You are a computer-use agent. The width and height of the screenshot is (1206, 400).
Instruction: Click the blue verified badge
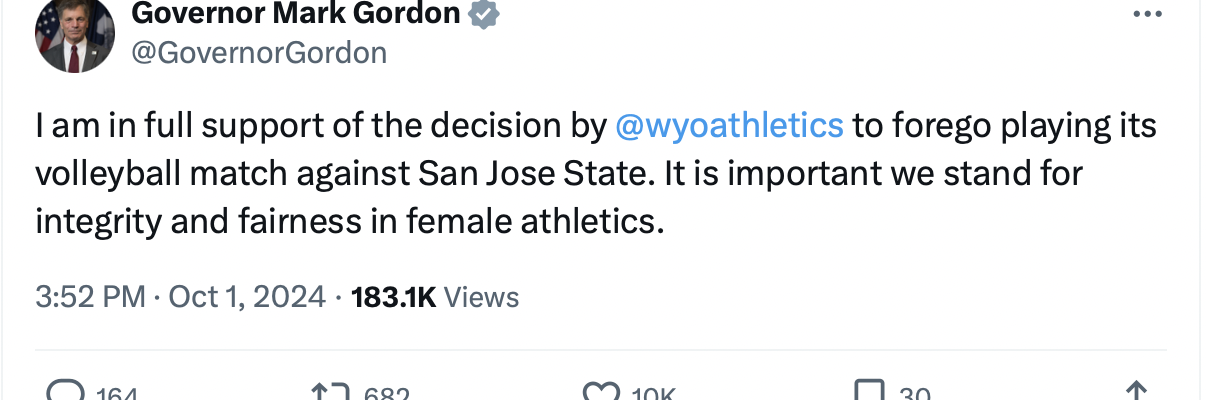(486, 14)
